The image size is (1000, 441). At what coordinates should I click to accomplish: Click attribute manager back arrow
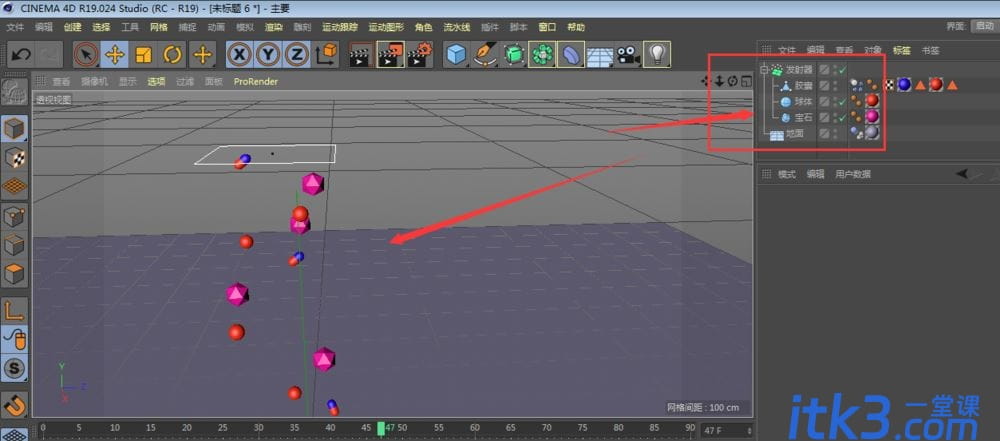pyautogui.click(x=962, y=173)
